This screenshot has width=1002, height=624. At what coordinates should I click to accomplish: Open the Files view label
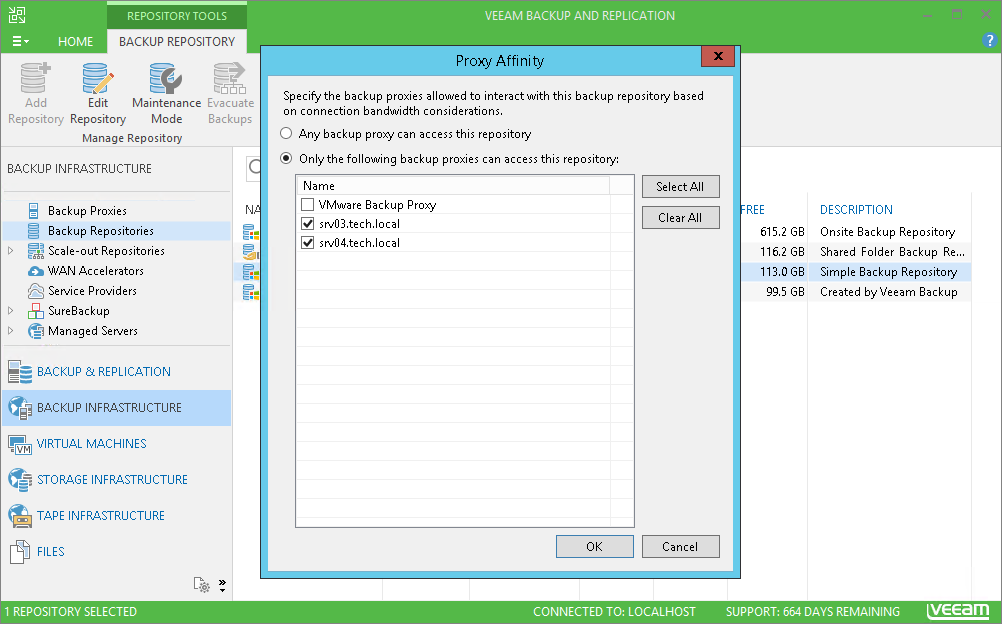point(50,551)
